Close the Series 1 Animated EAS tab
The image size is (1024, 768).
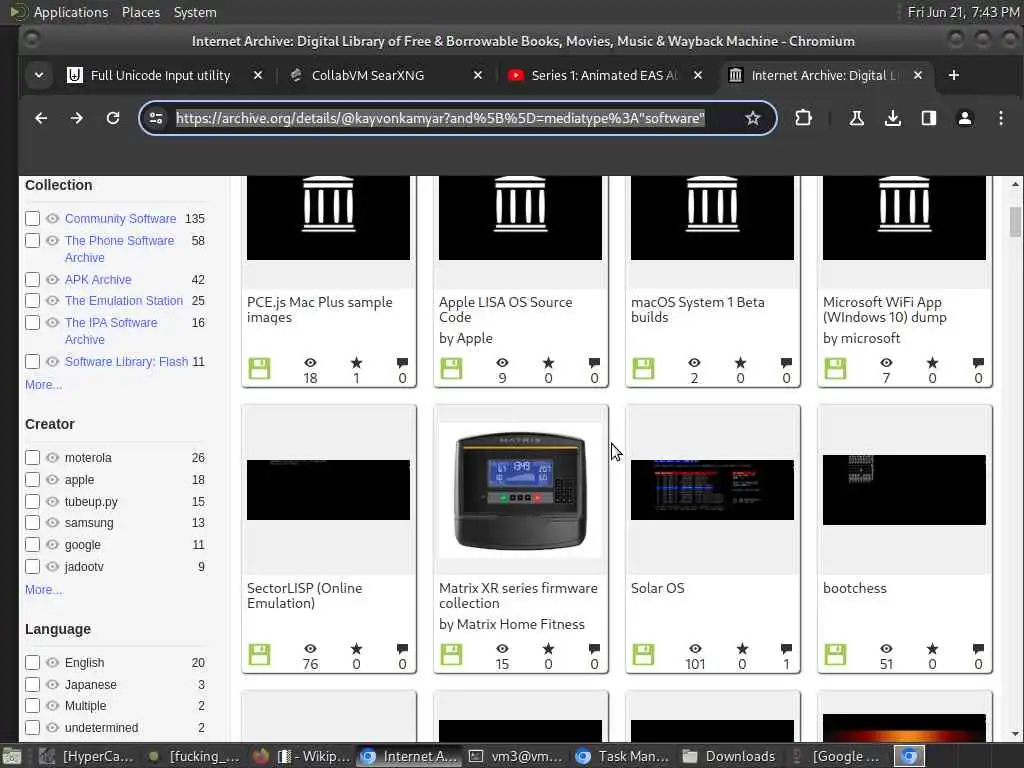pyautogui.click(x=698, y=75)
